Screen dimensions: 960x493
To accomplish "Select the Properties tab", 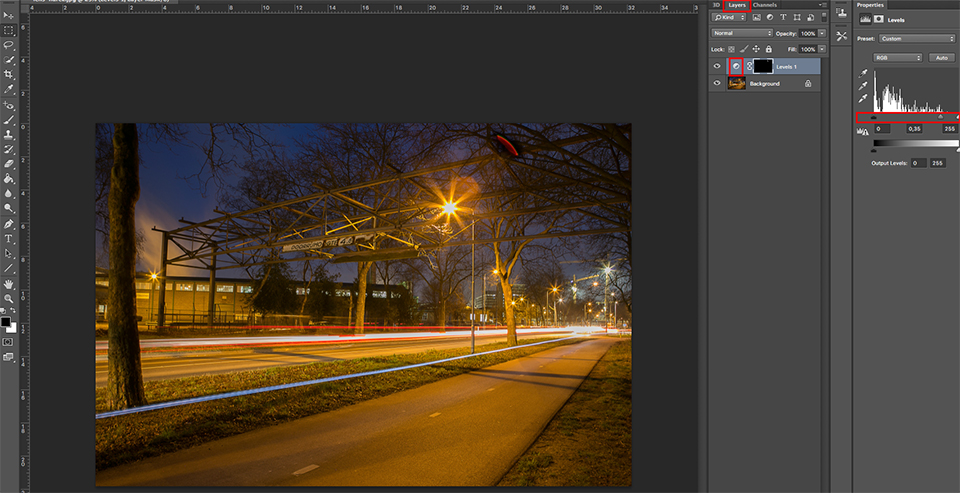I will (870, 5).
